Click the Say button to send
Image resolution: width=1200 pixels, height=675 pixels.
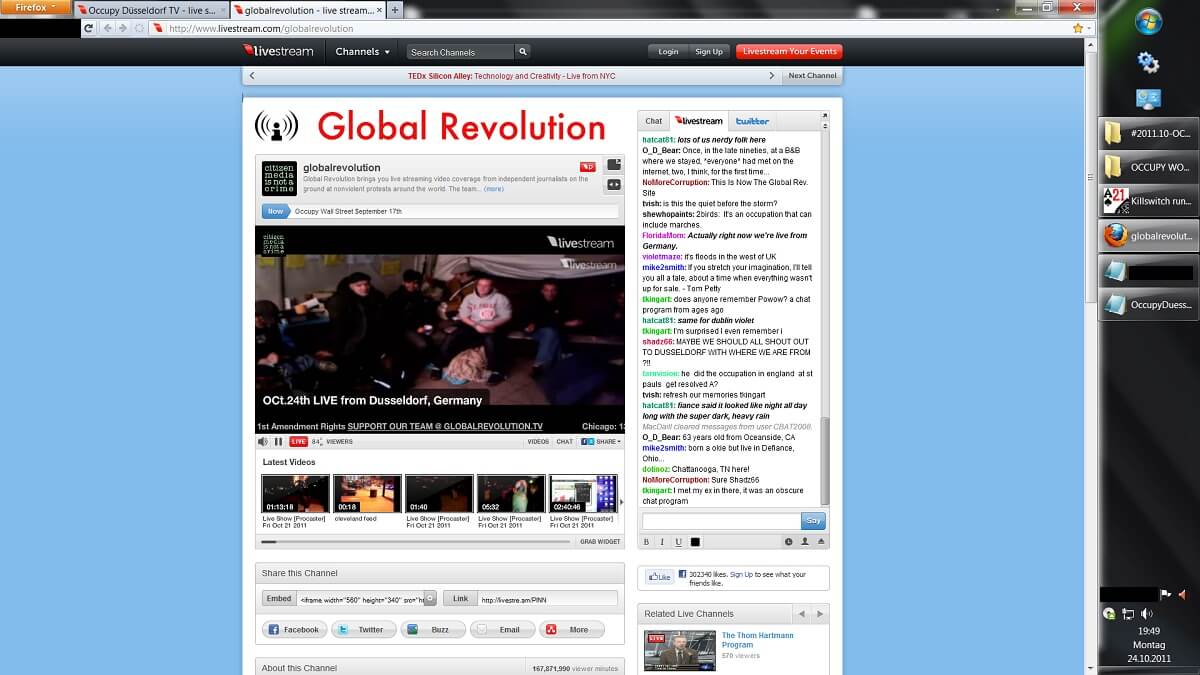tap(813, 521)
